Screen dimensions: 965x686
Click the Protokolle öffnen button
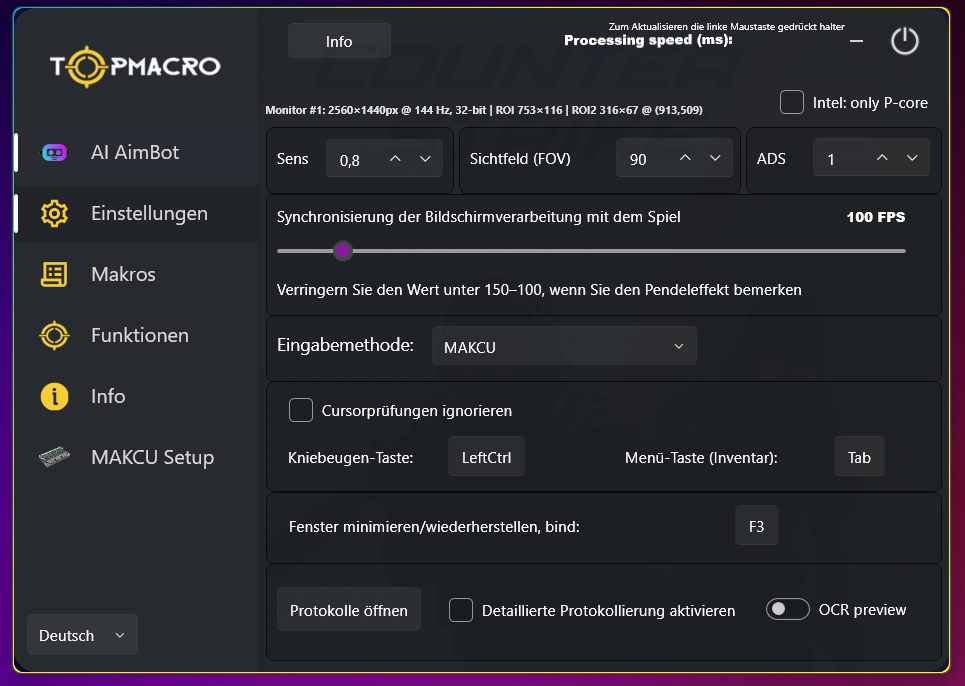pos(349,609)
